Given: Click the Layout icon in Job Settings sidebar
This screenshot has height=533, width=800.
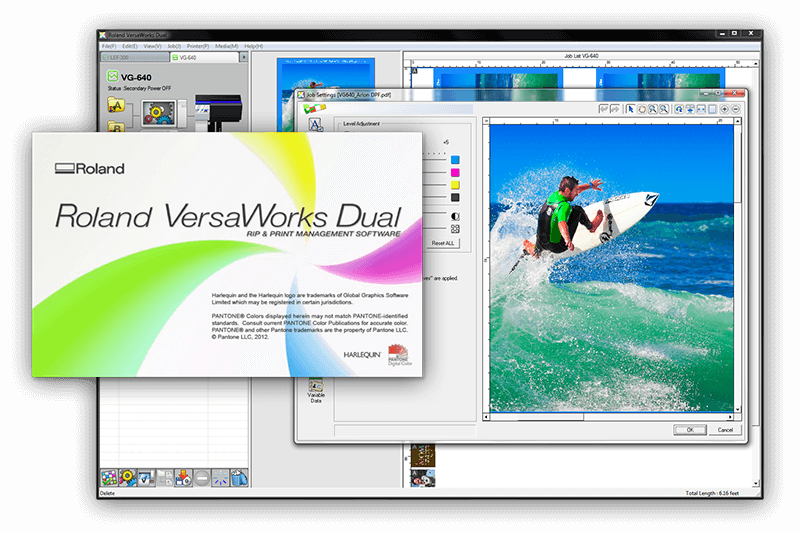Looking at the screenshot, I should click(315, 125).
